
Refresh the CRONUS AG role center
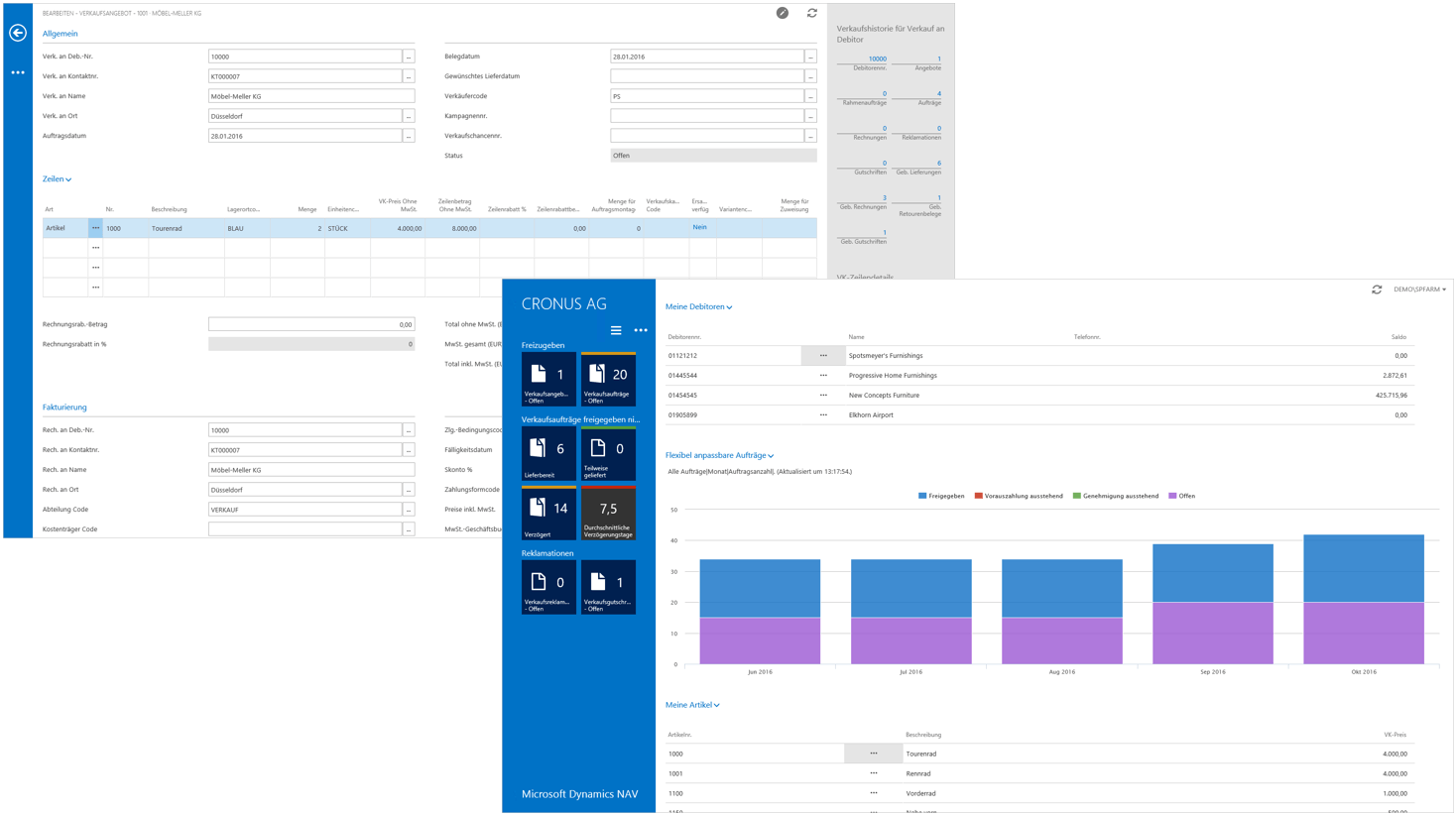[x=1377, y=290]
